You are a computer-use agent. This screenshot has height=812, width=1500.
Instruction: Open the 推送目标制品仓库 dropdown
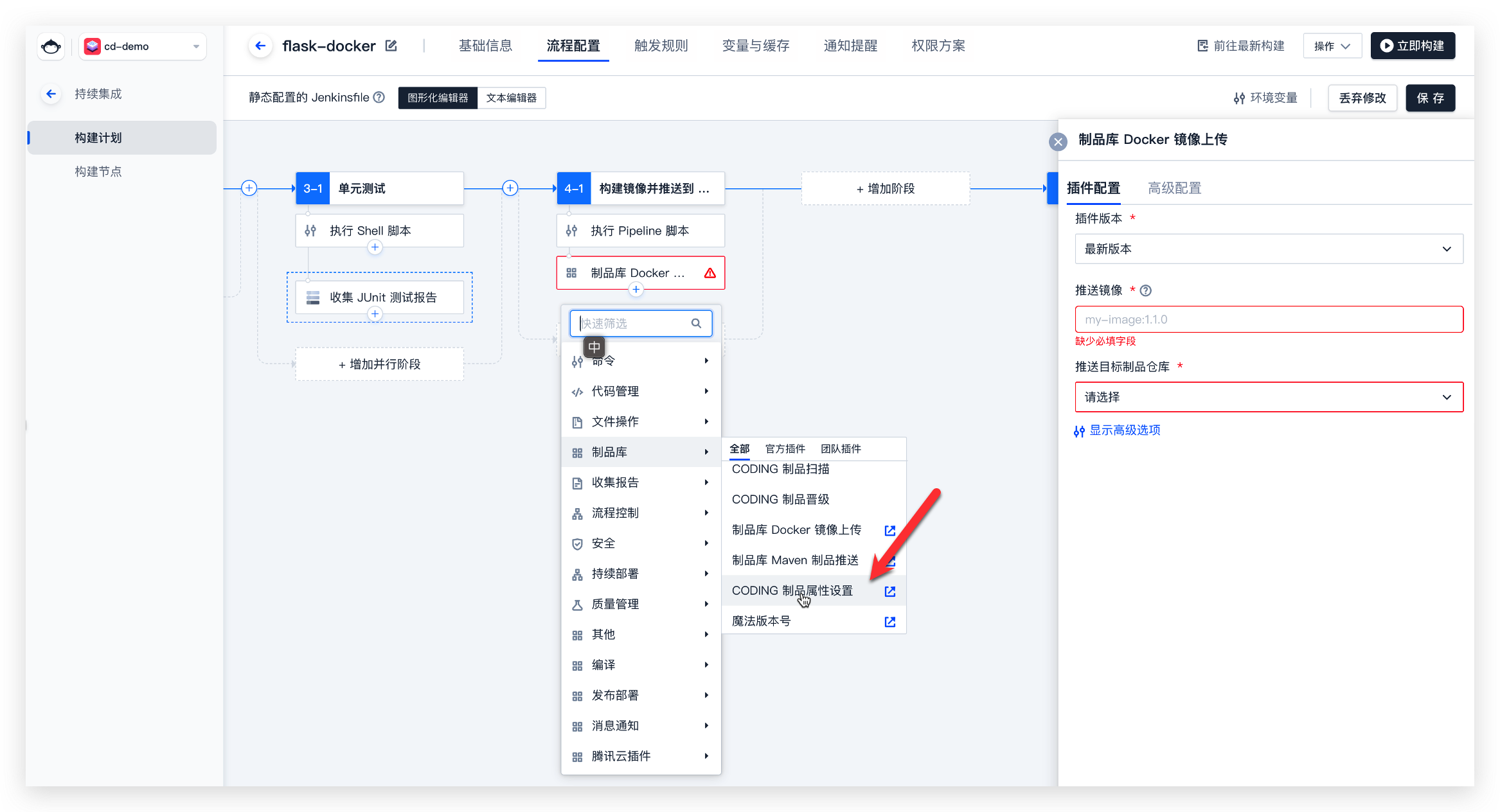(x=1269, y=397)
